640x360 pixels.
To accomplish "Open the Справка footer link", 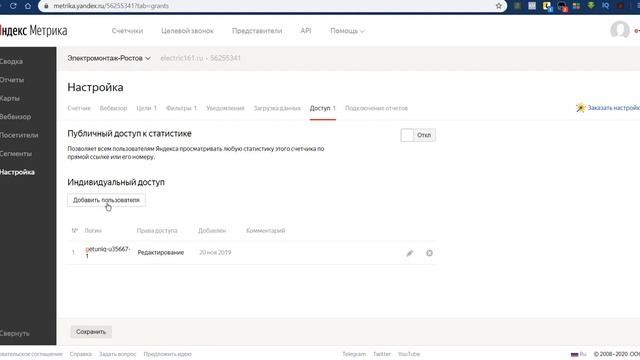I will [80, 354].
